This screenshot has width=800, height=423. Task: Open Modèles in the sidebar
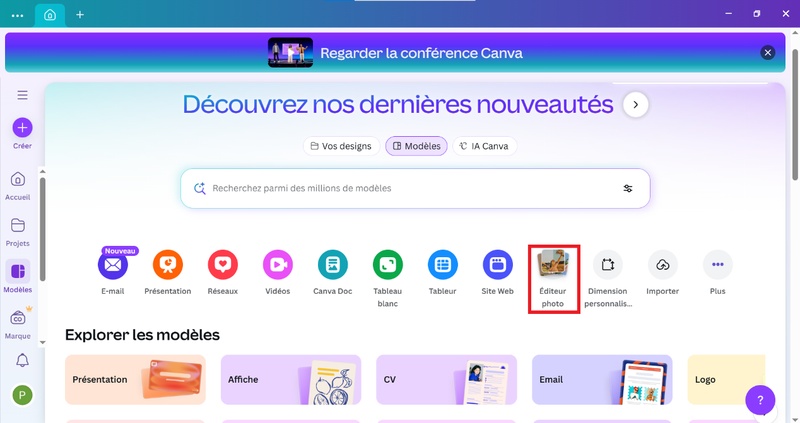point(18,277)
